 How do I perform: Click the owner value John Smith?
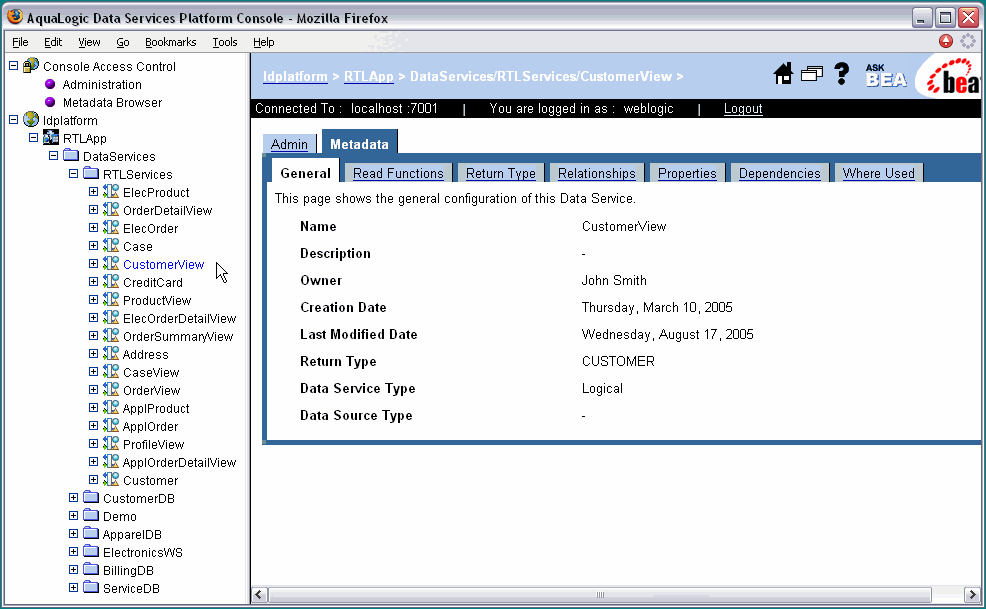pos(614,281)
